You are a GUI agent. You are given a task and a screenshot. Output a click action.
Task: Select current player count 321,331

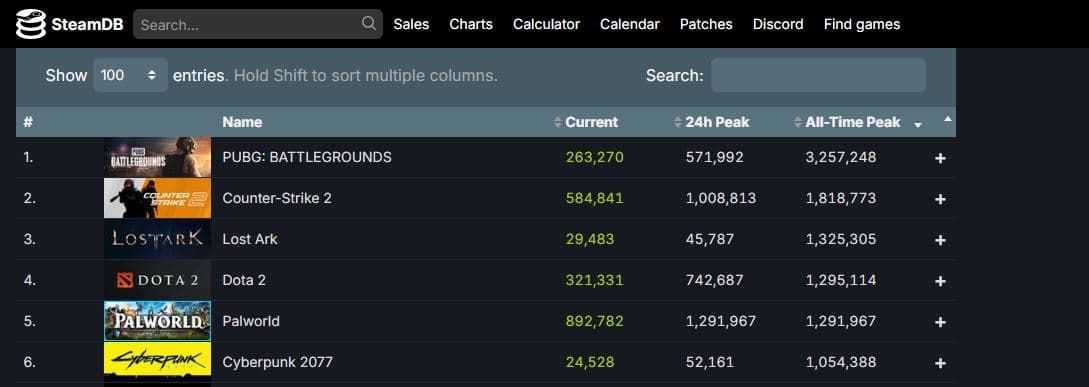(x=595, y=280)
